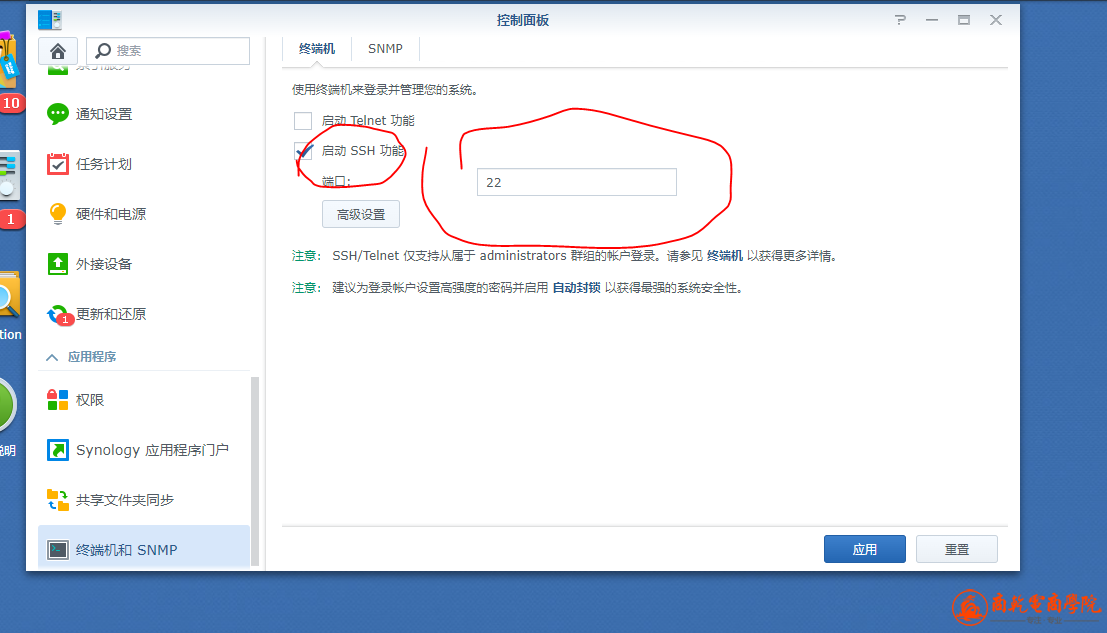
Task: Click the desktop badge showing 10
Action: point(11,103)
